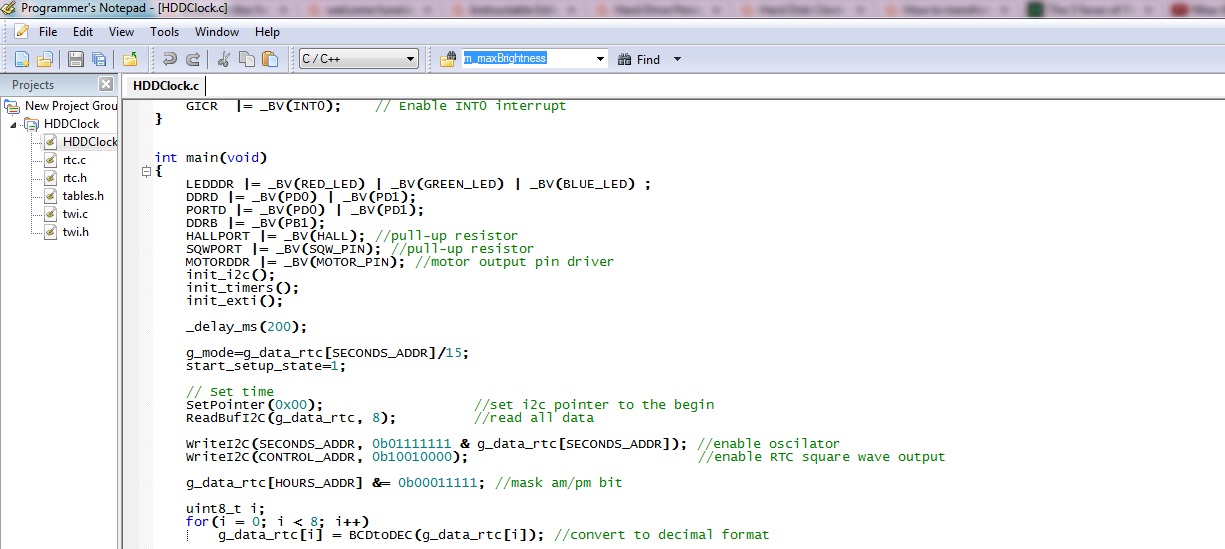Open the Edit menu
Image resolution: width=1225 pixels, height=549 pixels.
[x=83, y=32]
